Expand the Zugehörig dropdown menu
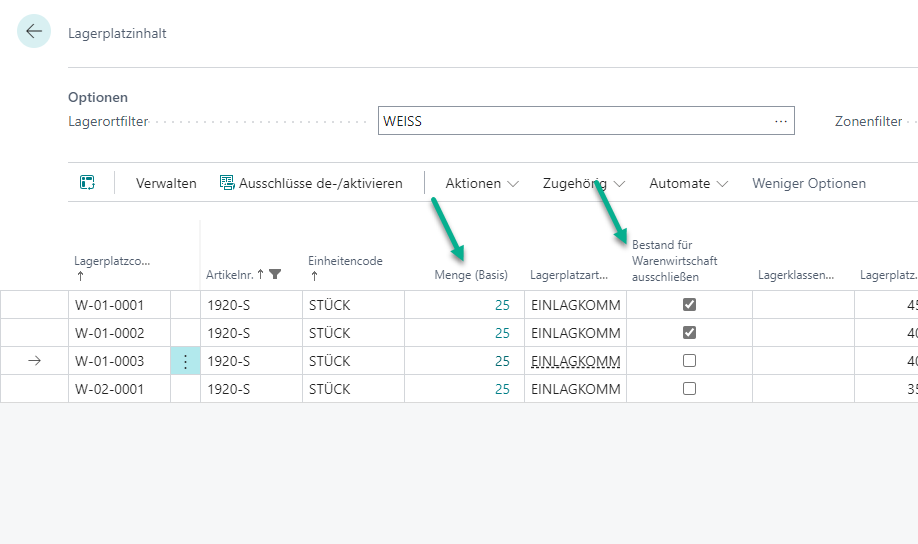This screenshot has width=918, height=544. tap(583, 183)
